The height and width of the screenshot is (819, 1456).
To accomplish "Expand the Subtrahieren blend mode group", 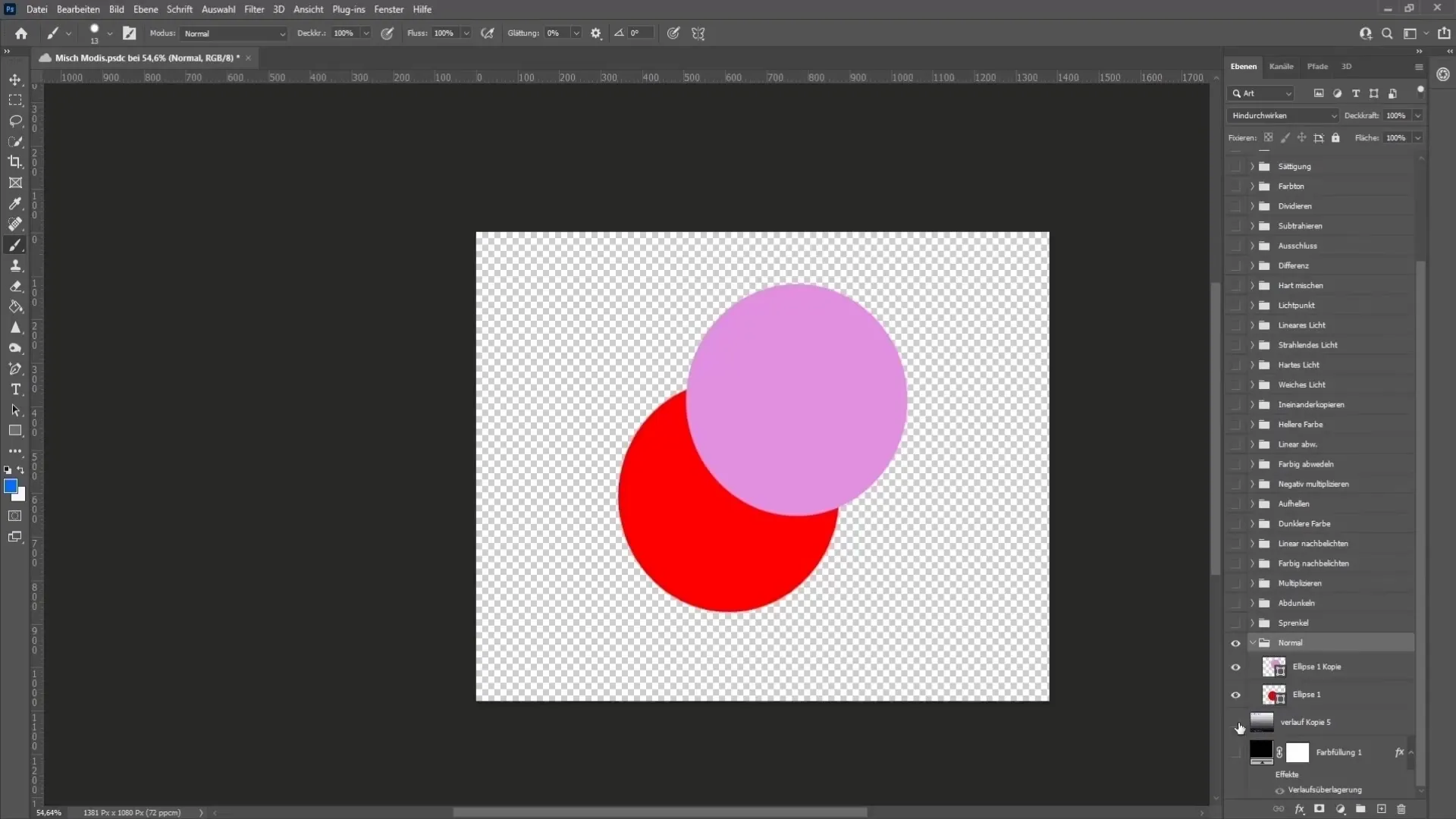I will point(1251,225).
